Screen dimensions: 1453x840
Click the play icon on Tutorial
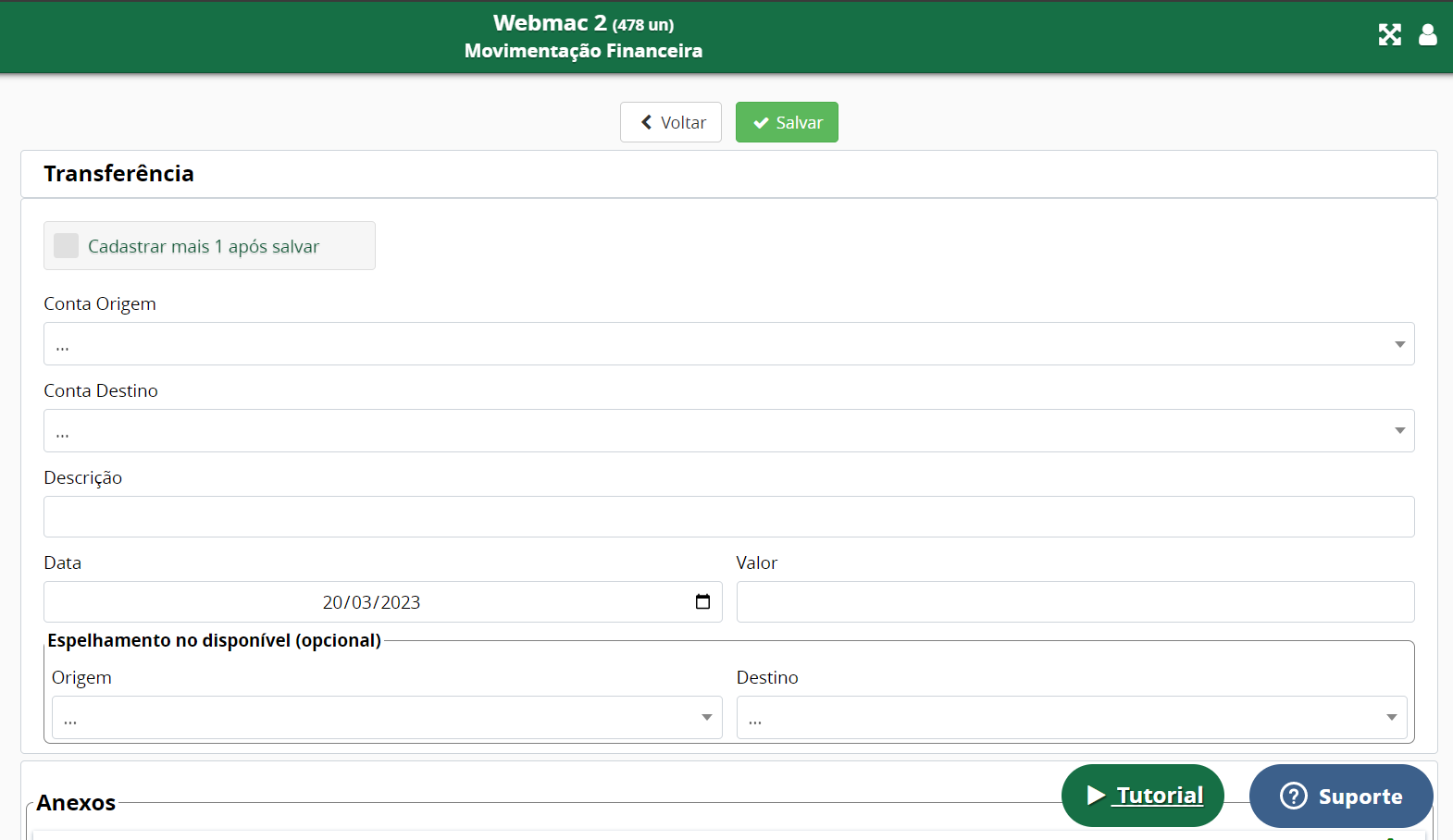[1096, 796]
